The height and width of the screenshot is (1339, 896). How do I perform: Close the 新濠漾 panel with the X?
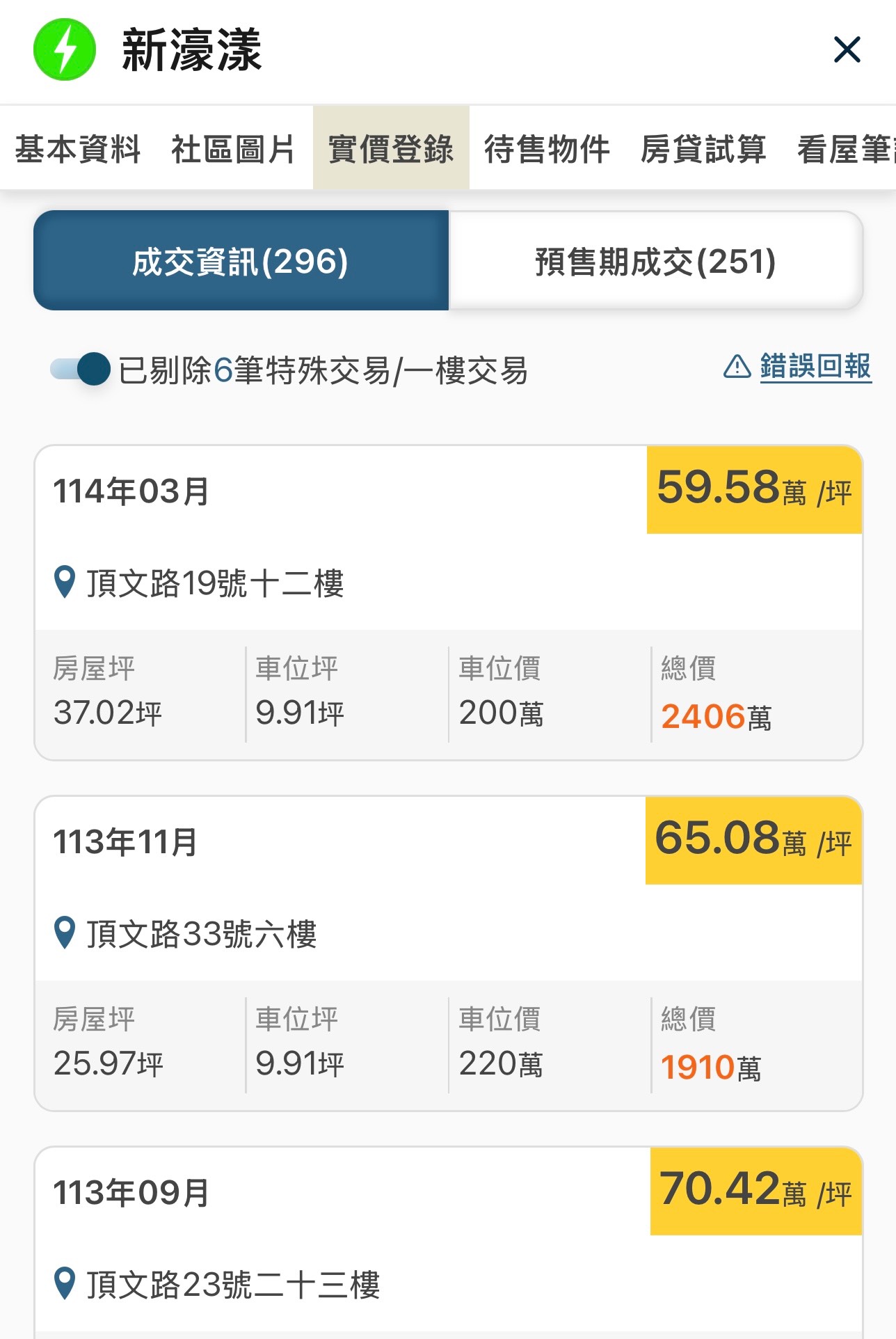click(847, 49)
